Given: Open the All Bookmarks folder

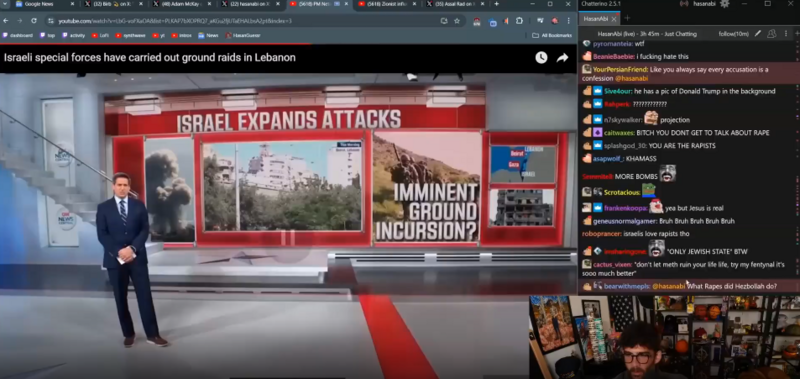Looking at the screenshot, I should coord(552,35).
